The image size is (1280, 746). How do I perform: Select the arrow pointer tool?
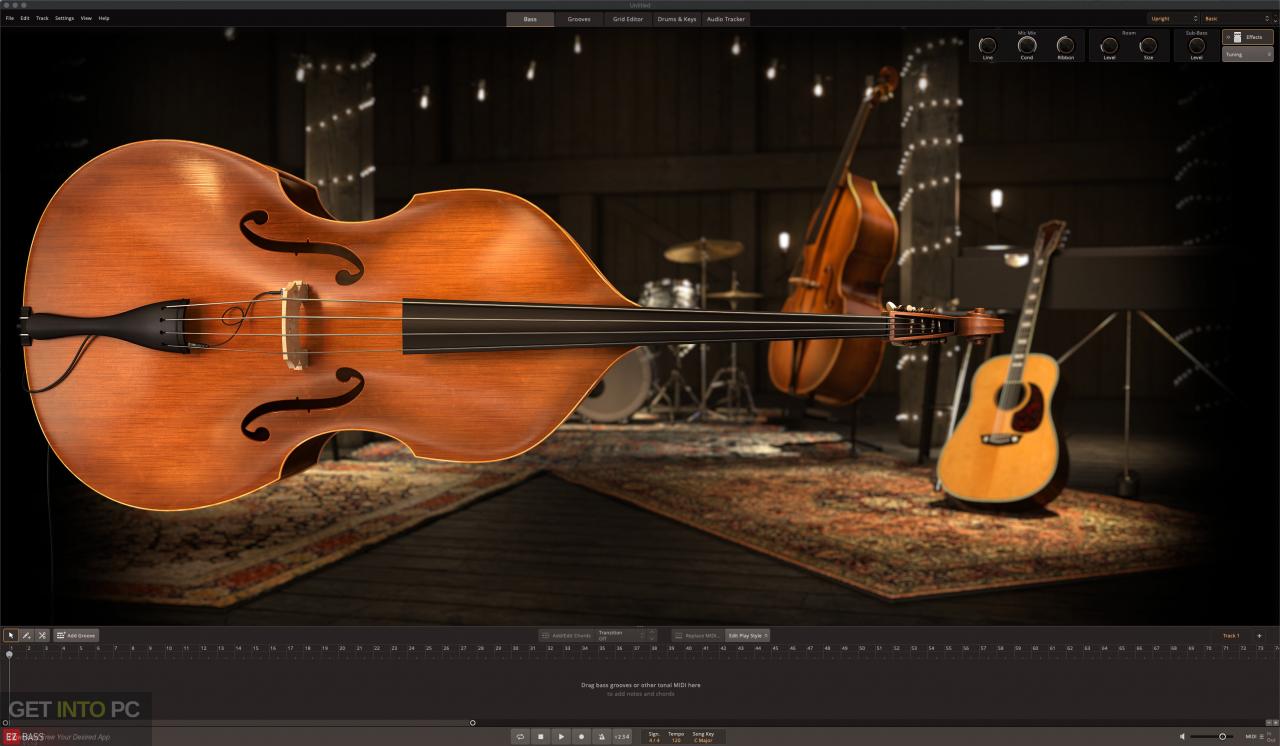(x=11, y=635)
